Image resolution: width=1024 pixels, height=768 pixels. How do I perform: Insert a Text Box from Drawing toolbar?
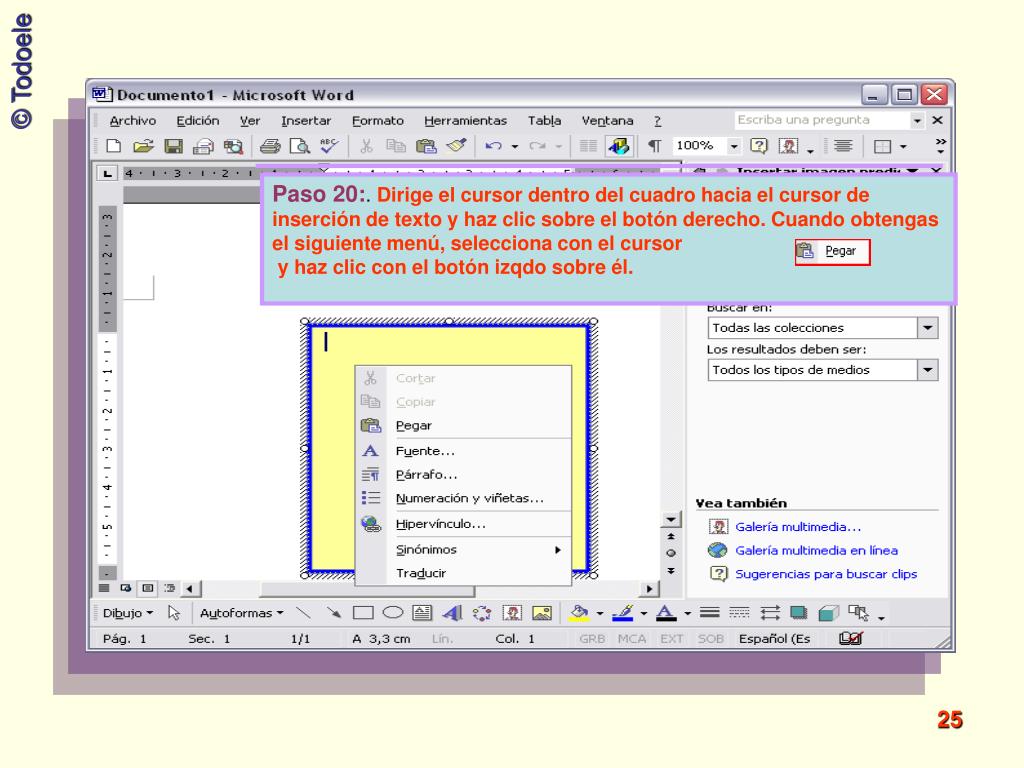pos(422,613)
